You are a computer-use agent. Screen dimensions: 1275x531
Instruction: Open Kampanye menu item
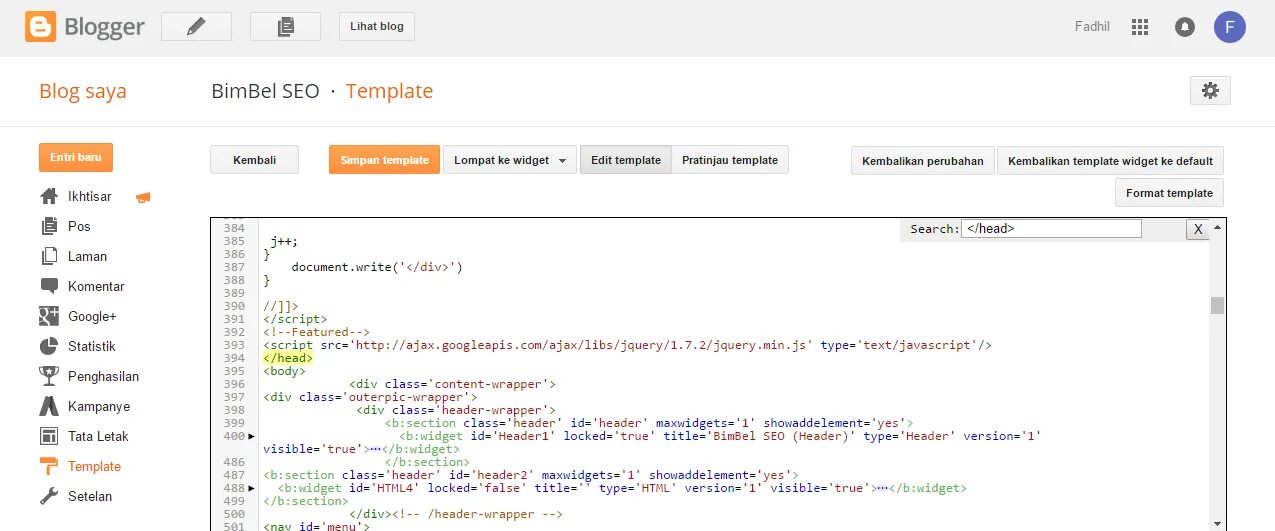tap(99, 406)
